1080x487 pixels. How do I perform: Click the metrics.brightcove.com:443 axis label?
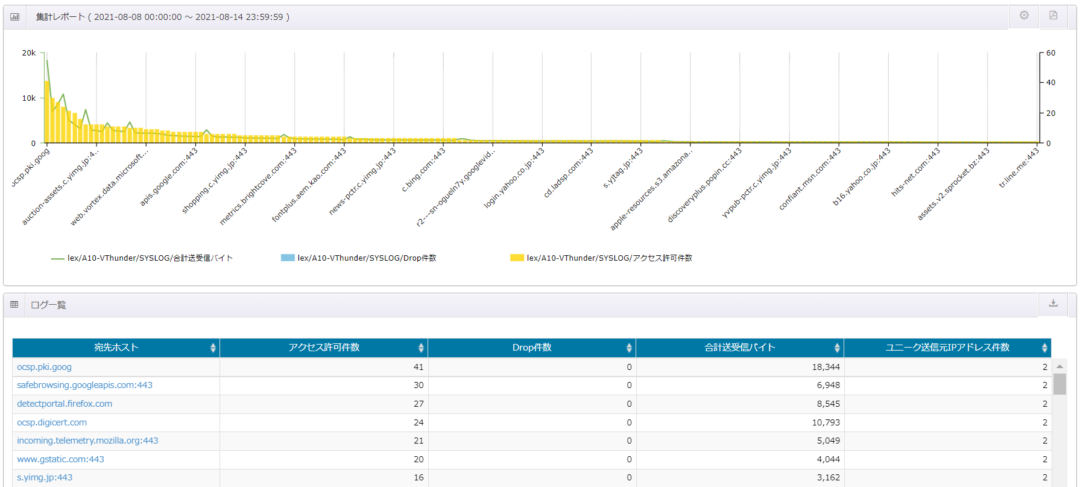point(258,185)
